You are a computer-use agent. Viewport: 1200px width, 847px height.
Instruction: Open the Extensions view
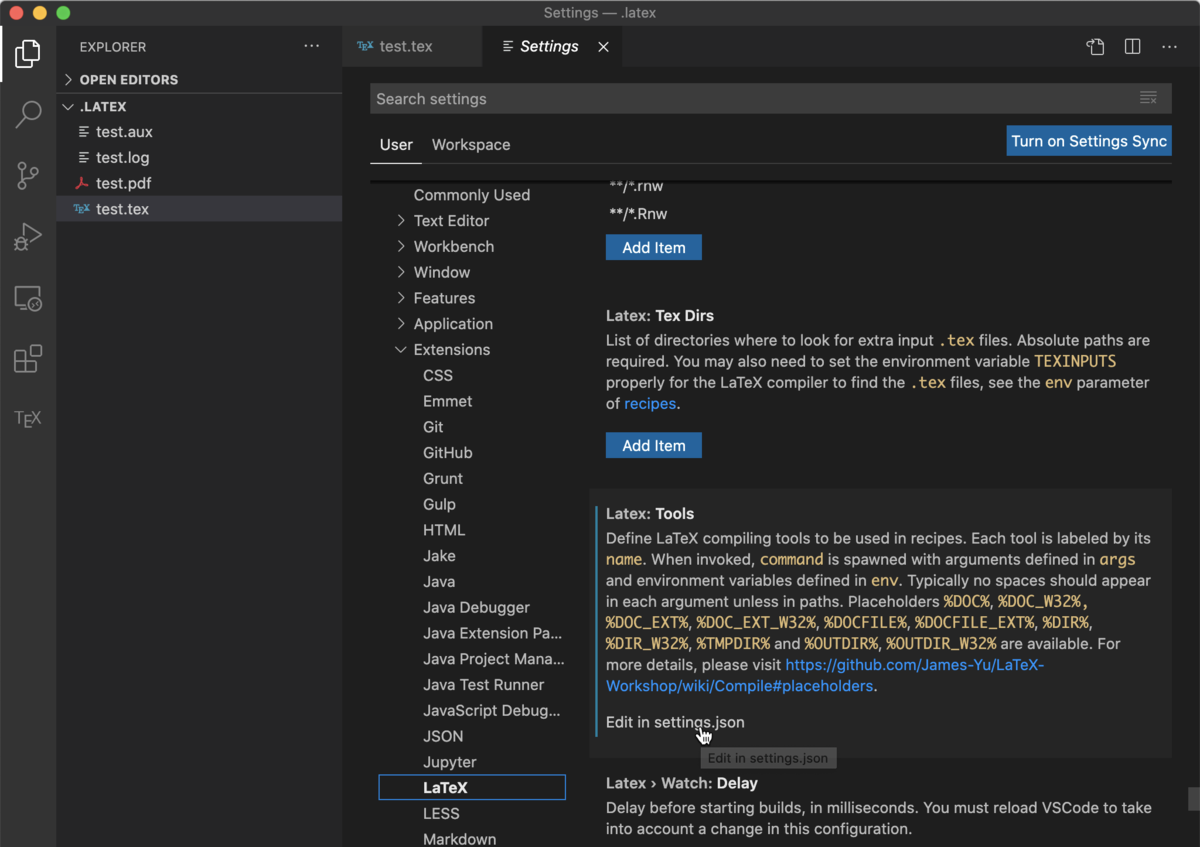[x=28, y=358]
